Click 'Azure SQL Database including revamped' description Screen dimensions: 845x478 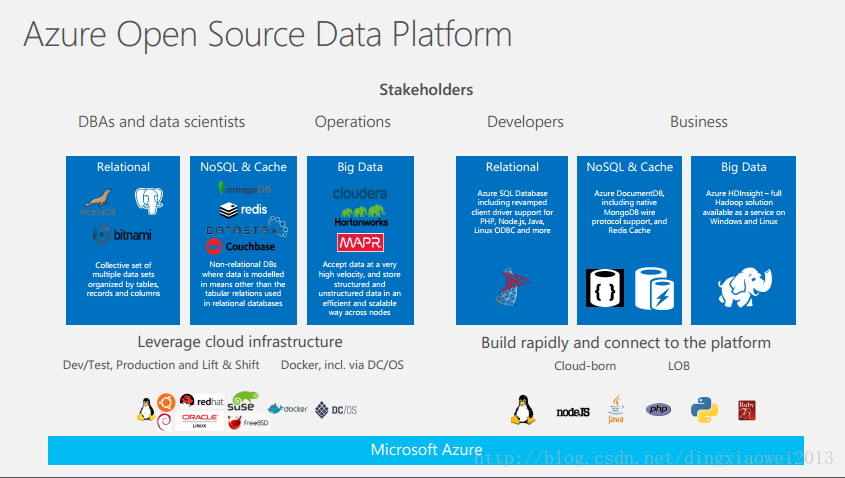(512, 212)
